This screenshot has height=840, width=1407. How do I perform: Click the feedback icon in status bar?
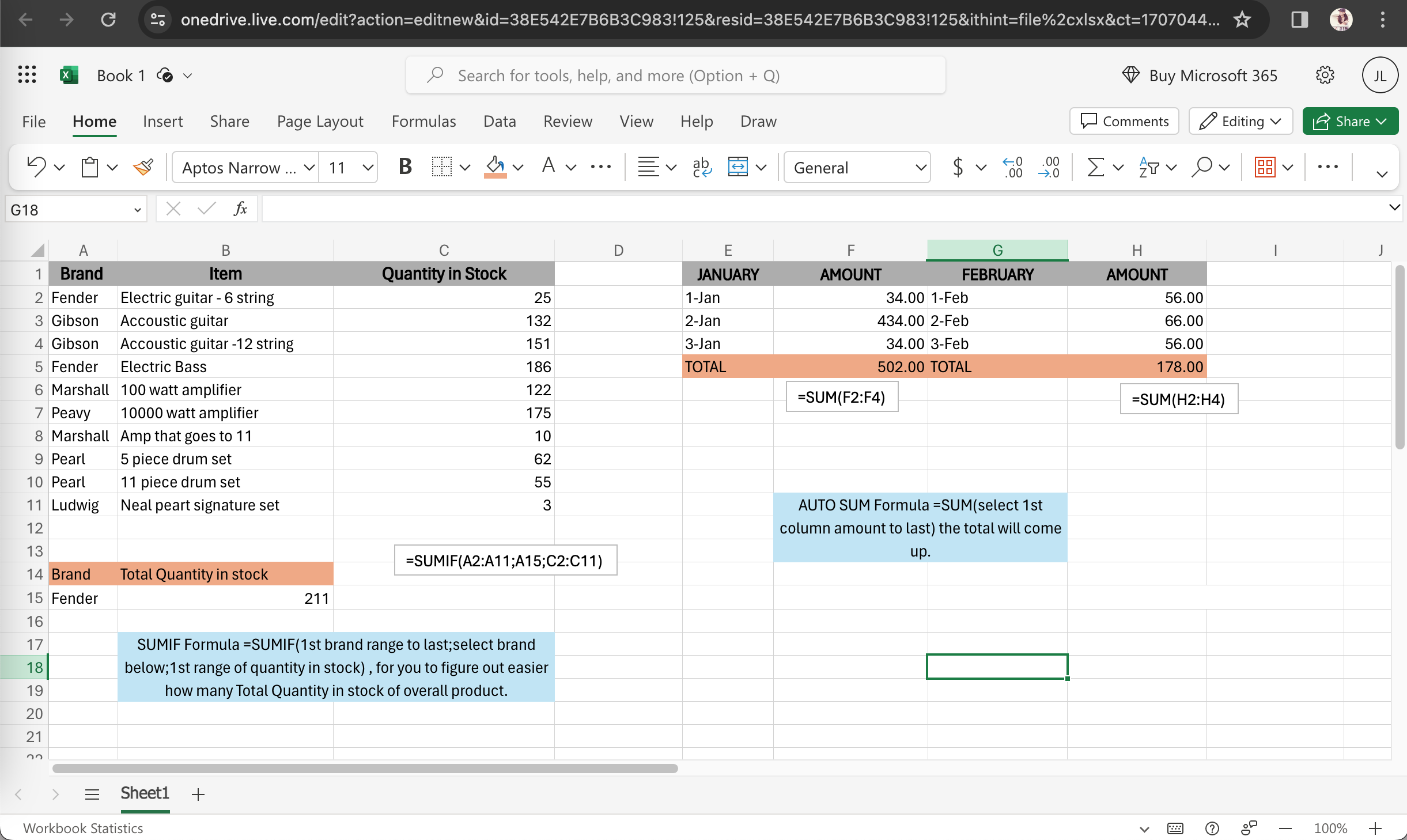pyautogui.click(x=1249, y=828)
